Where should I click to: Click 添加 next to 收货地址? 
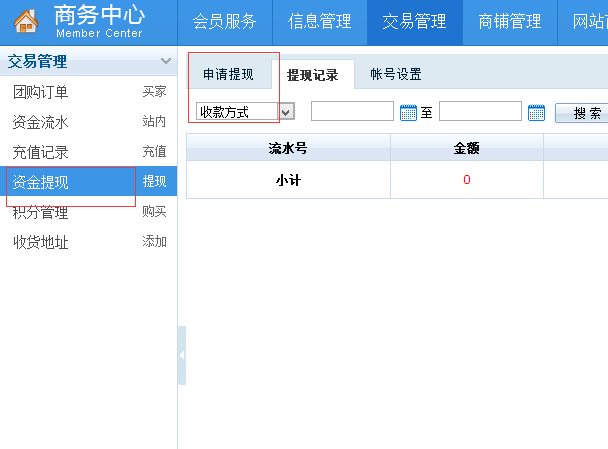pos(154,242)
